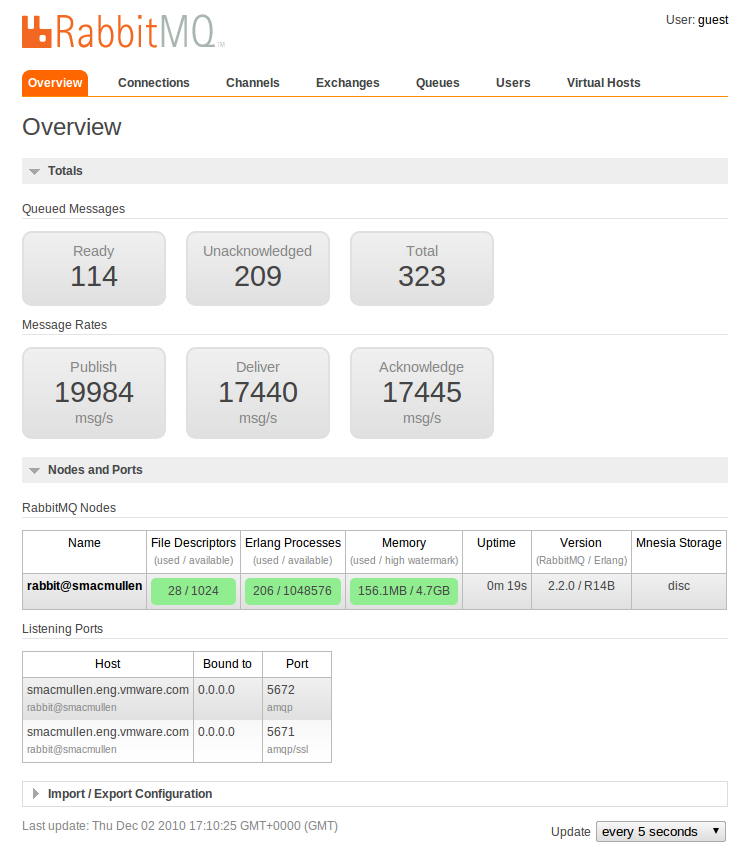Click the 28 / 1024 file descriptors bar
Image resolution: width=750 pixels, height=850 pixels.
point(193,591)
